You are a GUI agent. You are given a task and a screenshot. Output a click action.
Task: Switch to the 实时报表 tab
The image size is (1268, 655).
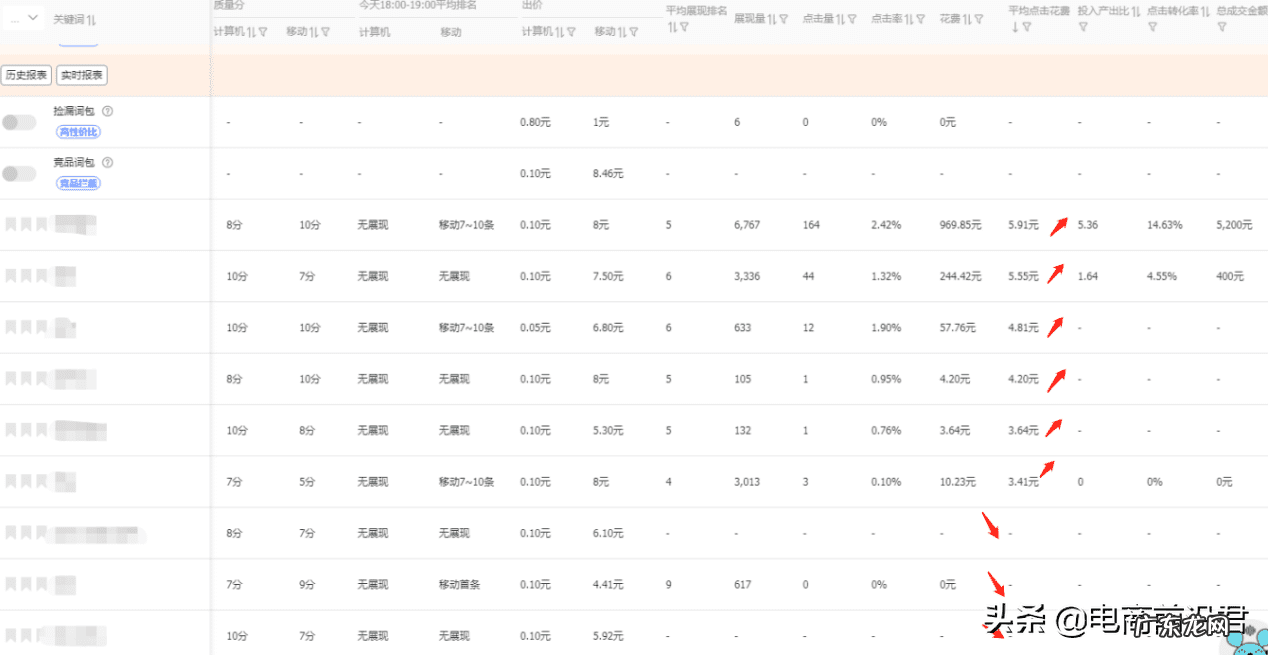point(81,75)
